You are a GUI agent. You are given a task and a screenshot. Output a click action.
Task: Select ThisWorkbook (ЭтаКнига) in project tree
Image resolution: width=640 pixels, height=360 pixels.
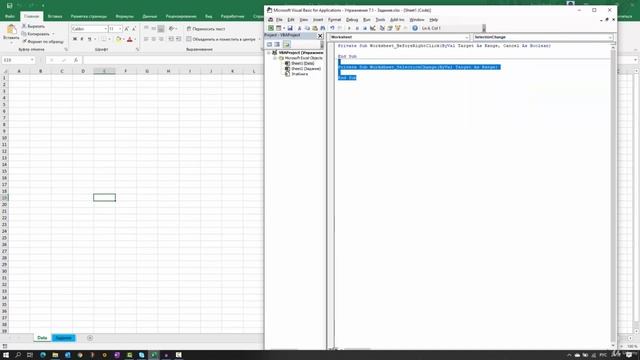[297, 74]
